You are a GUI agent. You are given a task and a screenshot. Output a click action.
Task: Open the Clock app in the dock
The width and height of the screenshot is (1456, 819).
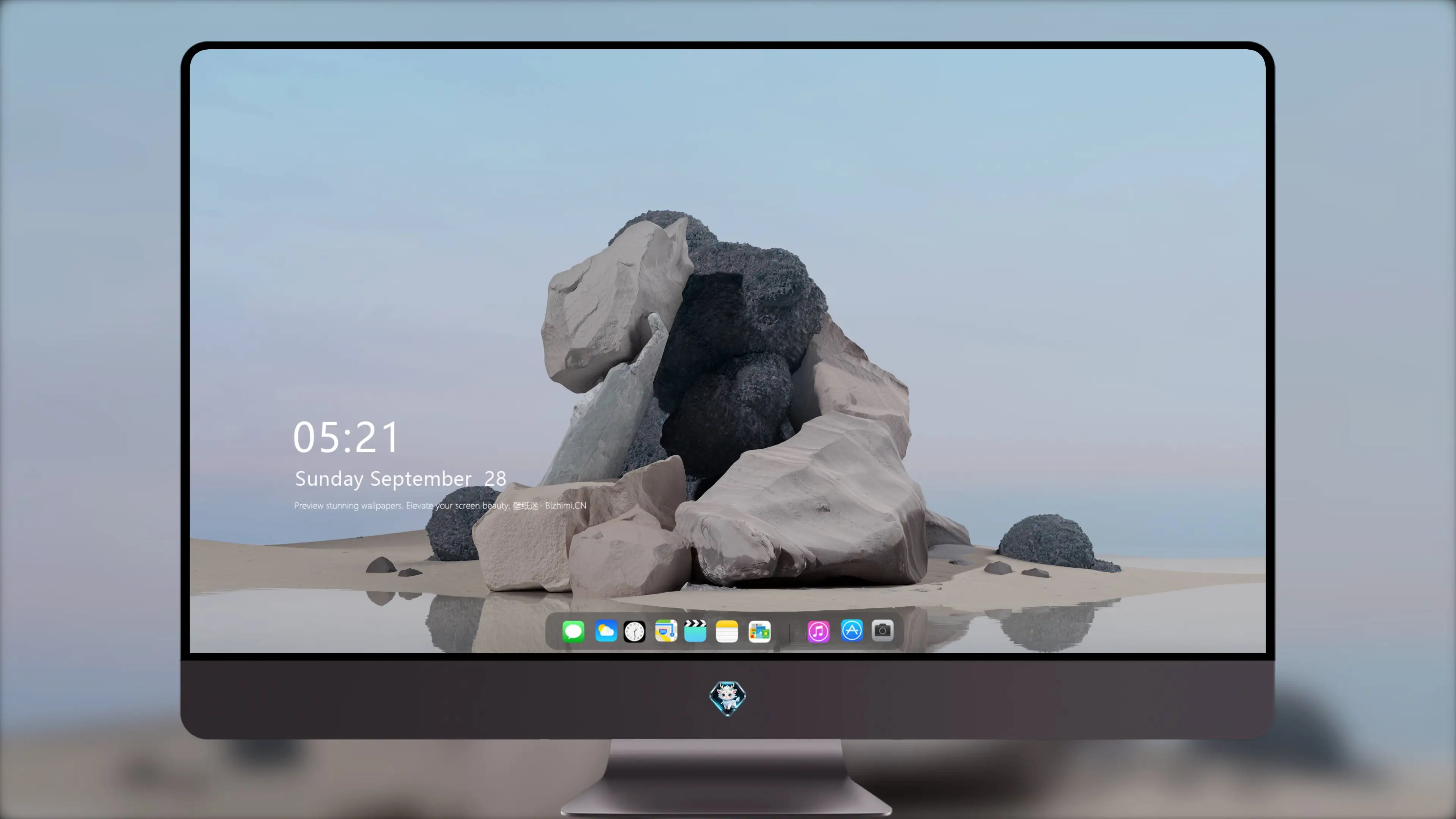coord(634,631)
